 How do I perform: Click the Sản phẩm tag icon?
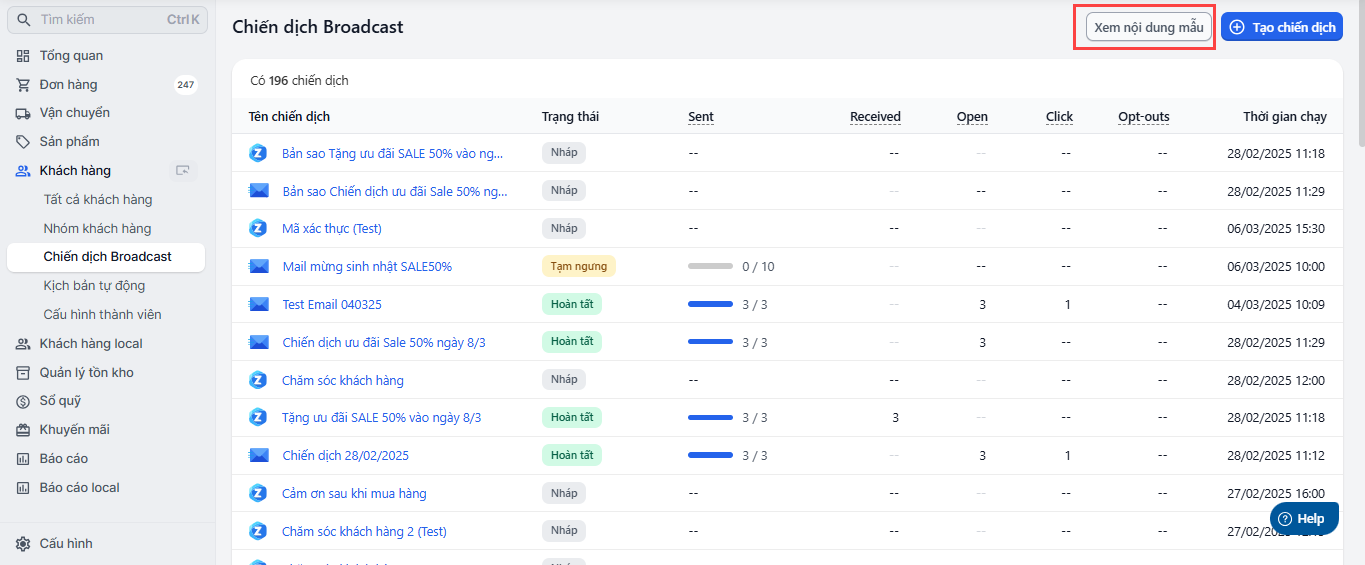[23, 142]
